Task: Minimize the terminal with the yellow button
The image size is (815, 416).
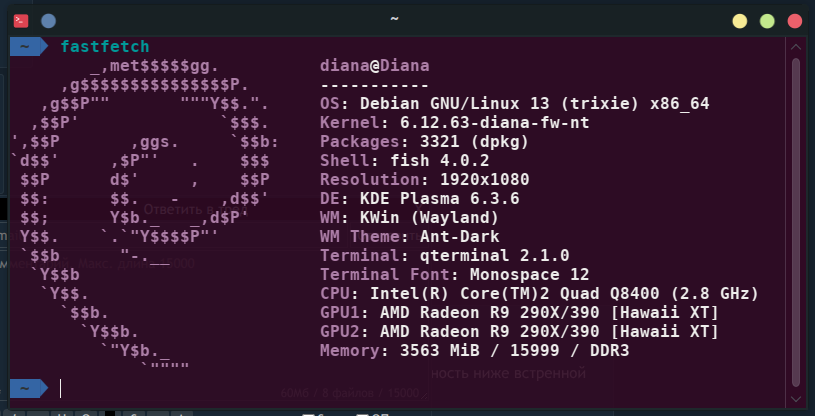Action: click(740, 21)
